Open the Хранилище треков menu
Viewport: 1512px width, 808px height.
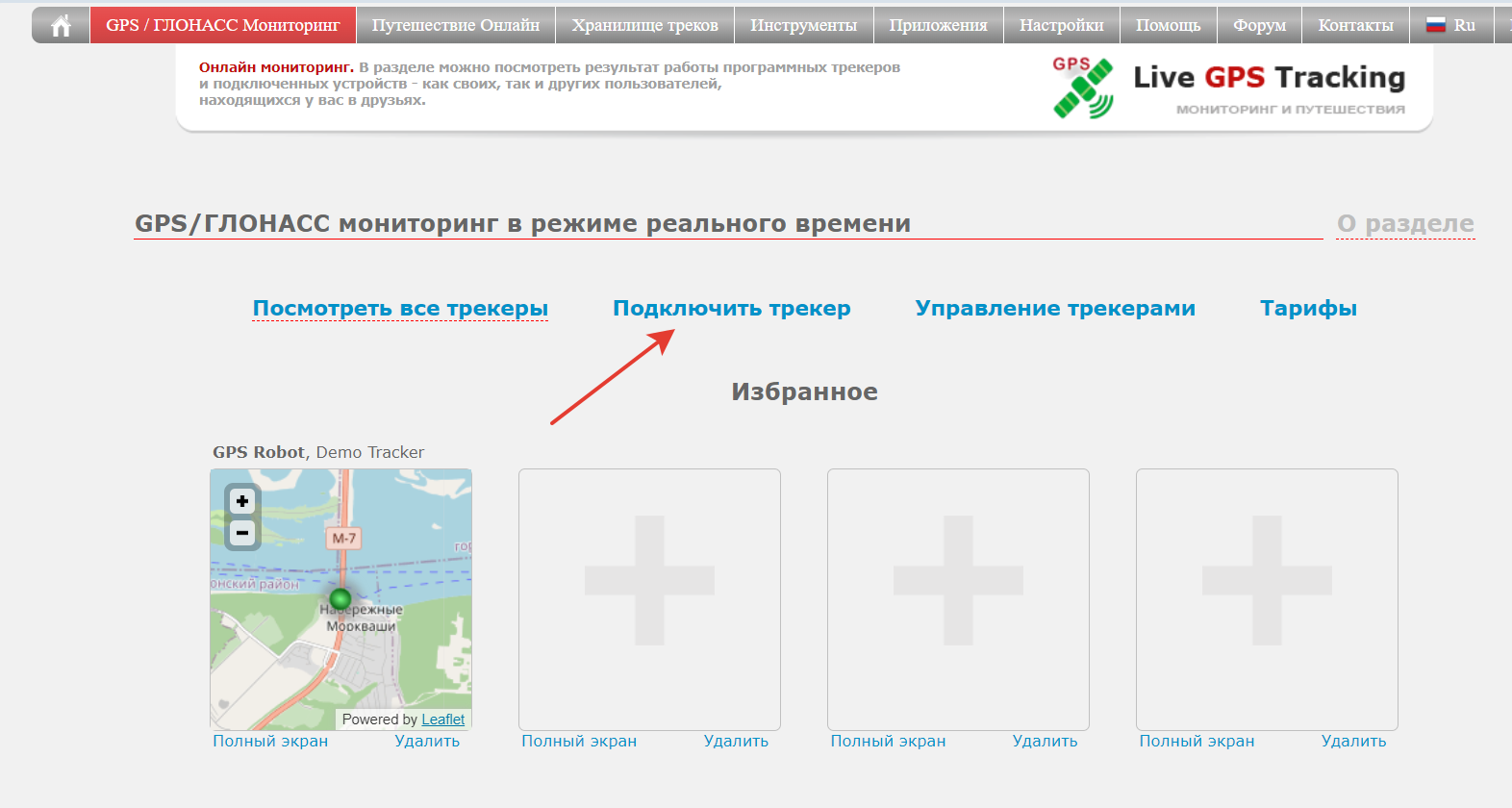pyautogui.click(x=644, y=26)
